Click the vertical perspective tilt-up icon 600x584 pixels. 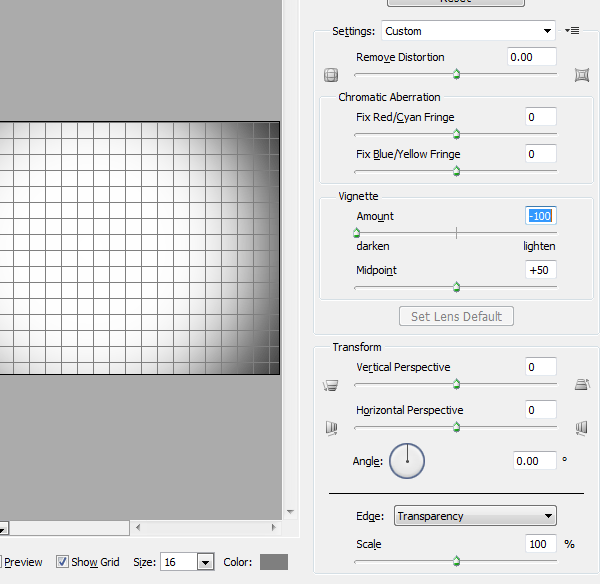(x=582, y=384)
